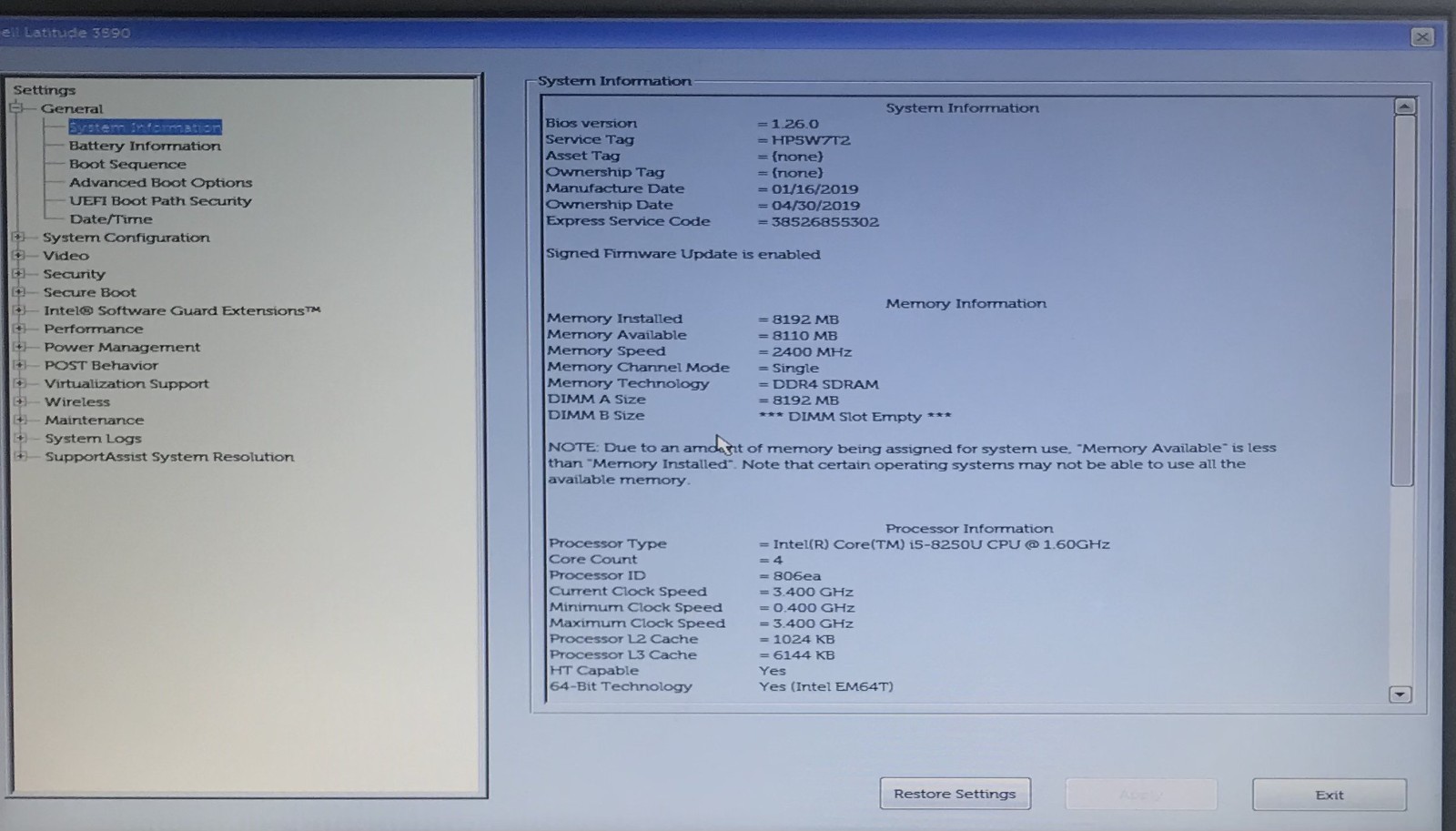
Task: Click the Exit button
Action: 1330,795
